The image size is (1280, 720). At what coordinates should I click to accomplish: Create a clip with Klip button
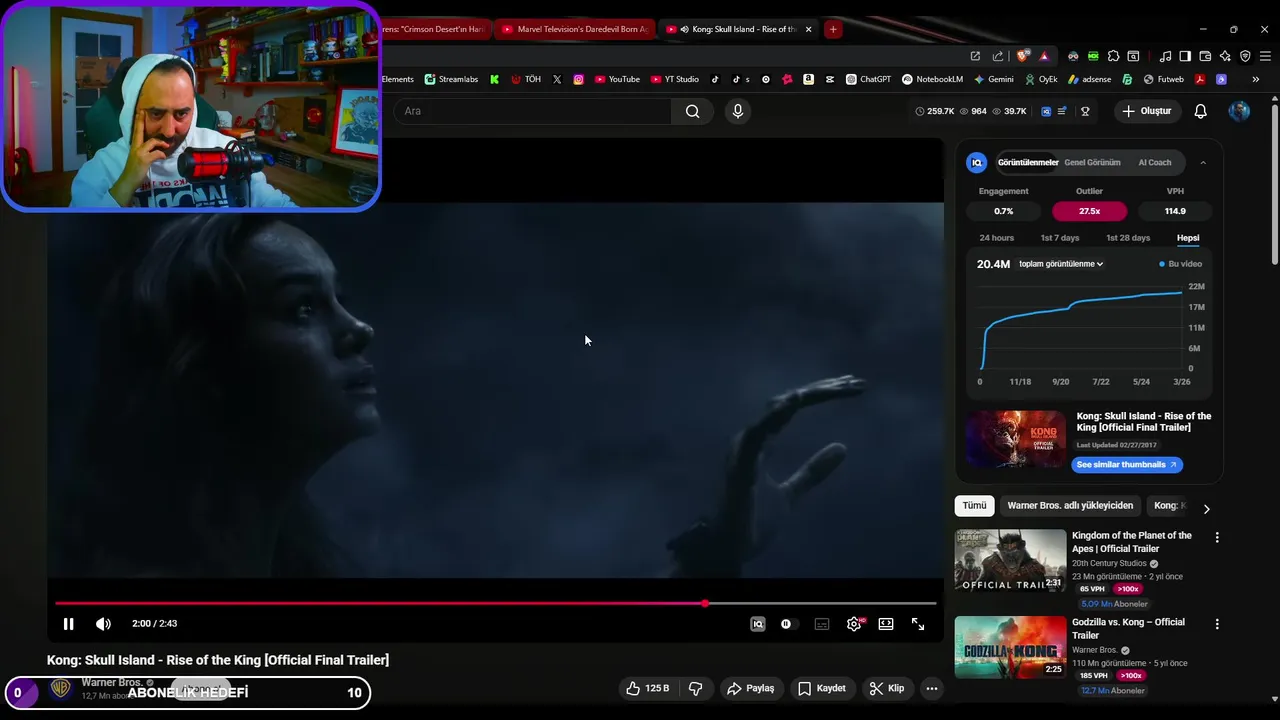click(x=887, y=688)
